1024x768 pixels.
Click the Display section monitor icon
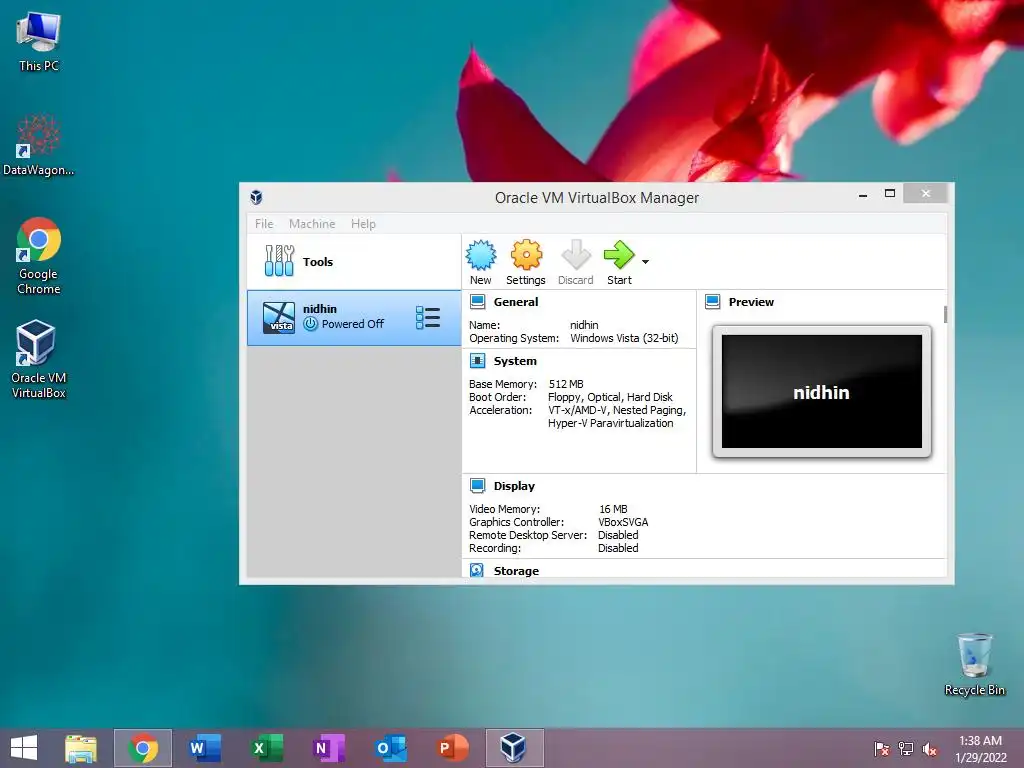[x=477, y=485]
